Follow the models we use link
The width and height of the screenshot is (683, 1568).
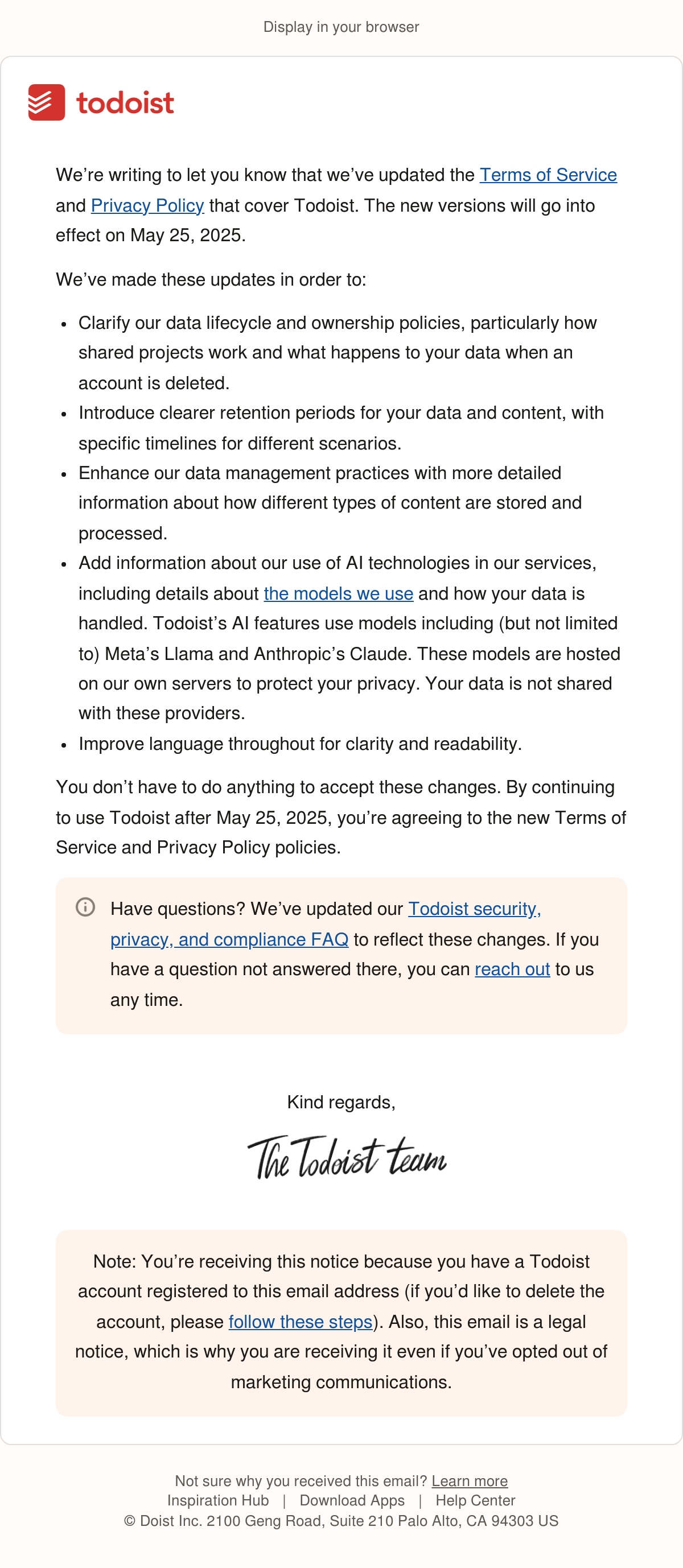(x=339, y=593)
